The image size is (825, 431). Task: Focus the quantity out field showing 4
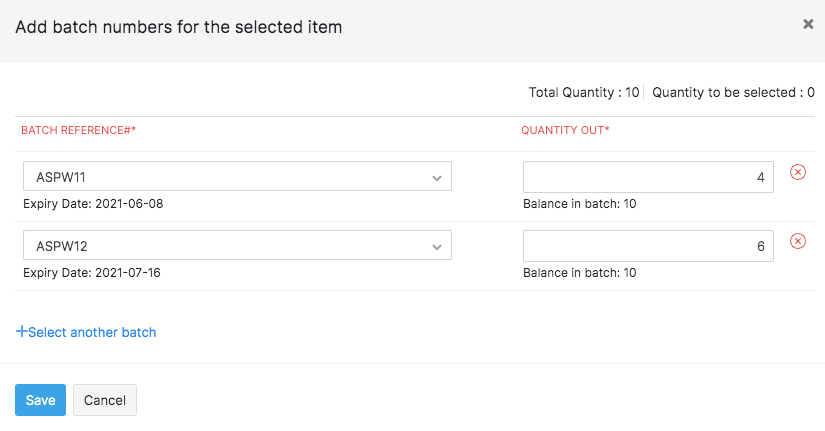pyautogui.click(x=647, y=177)
